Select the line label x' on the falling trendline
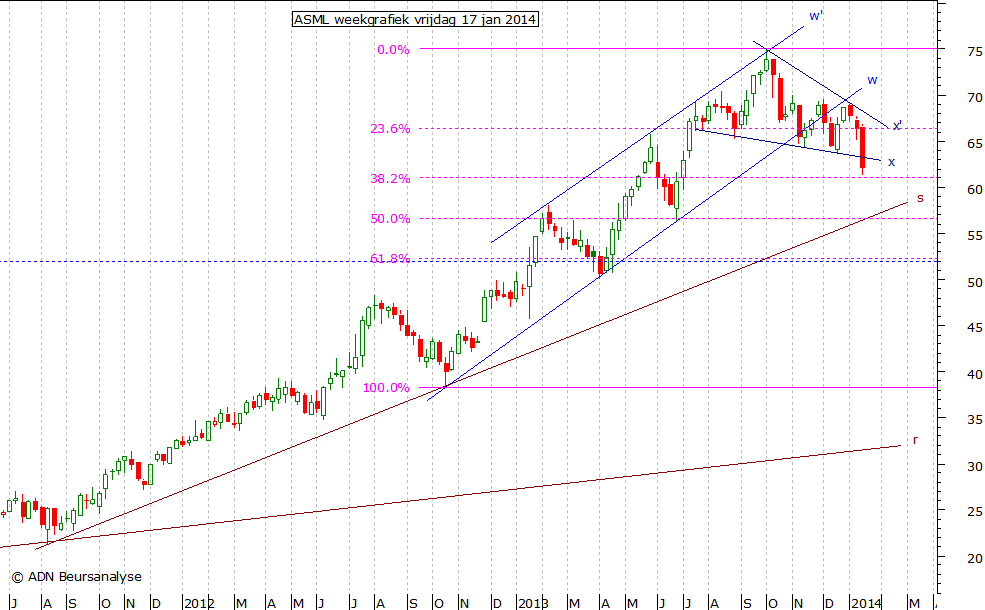The height and width of the screenshot is (610, 985). point(897,126)
